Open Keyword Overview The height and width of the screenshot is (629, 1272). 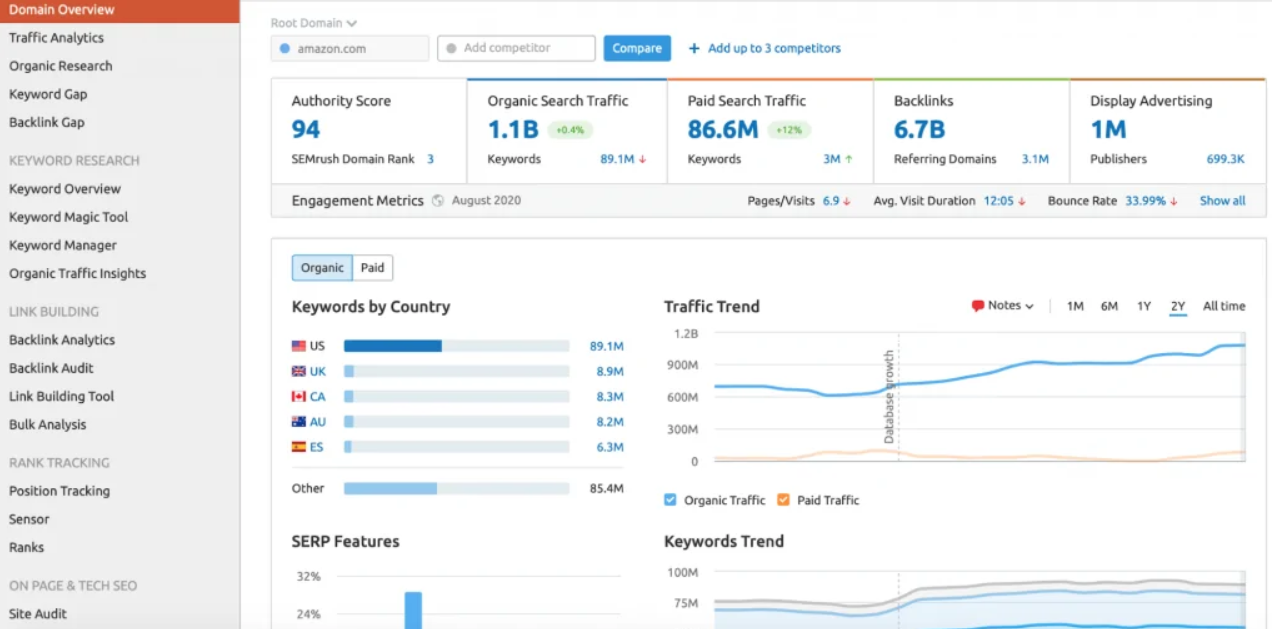coord(65,189)
